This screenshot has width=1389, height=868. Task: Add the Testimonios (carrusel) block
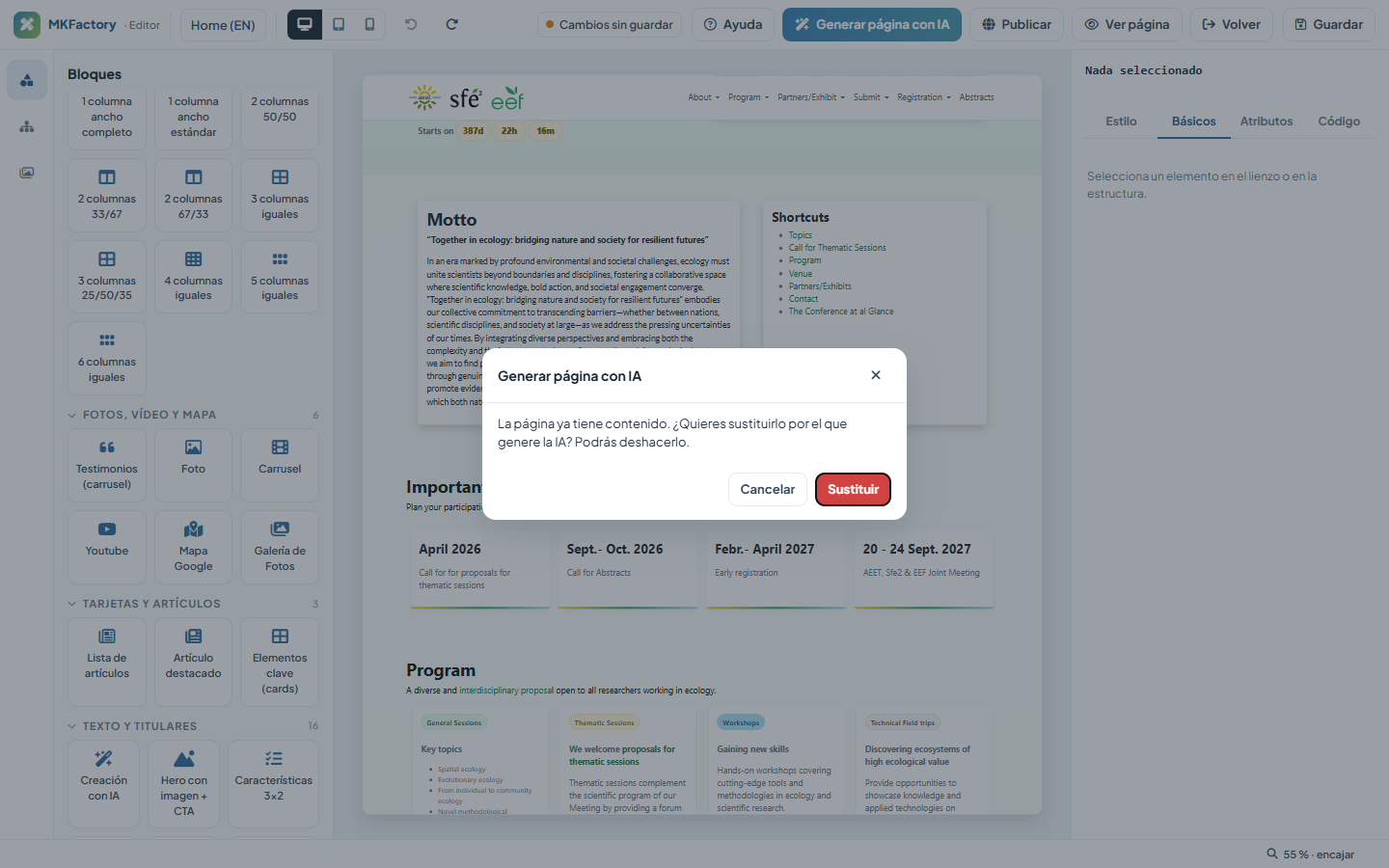[107, 466]
